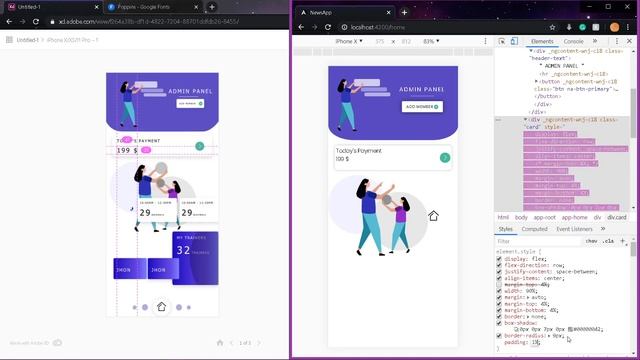
Task: Open the DevTools customize menu (three dots)
Action: coord(617,41)
